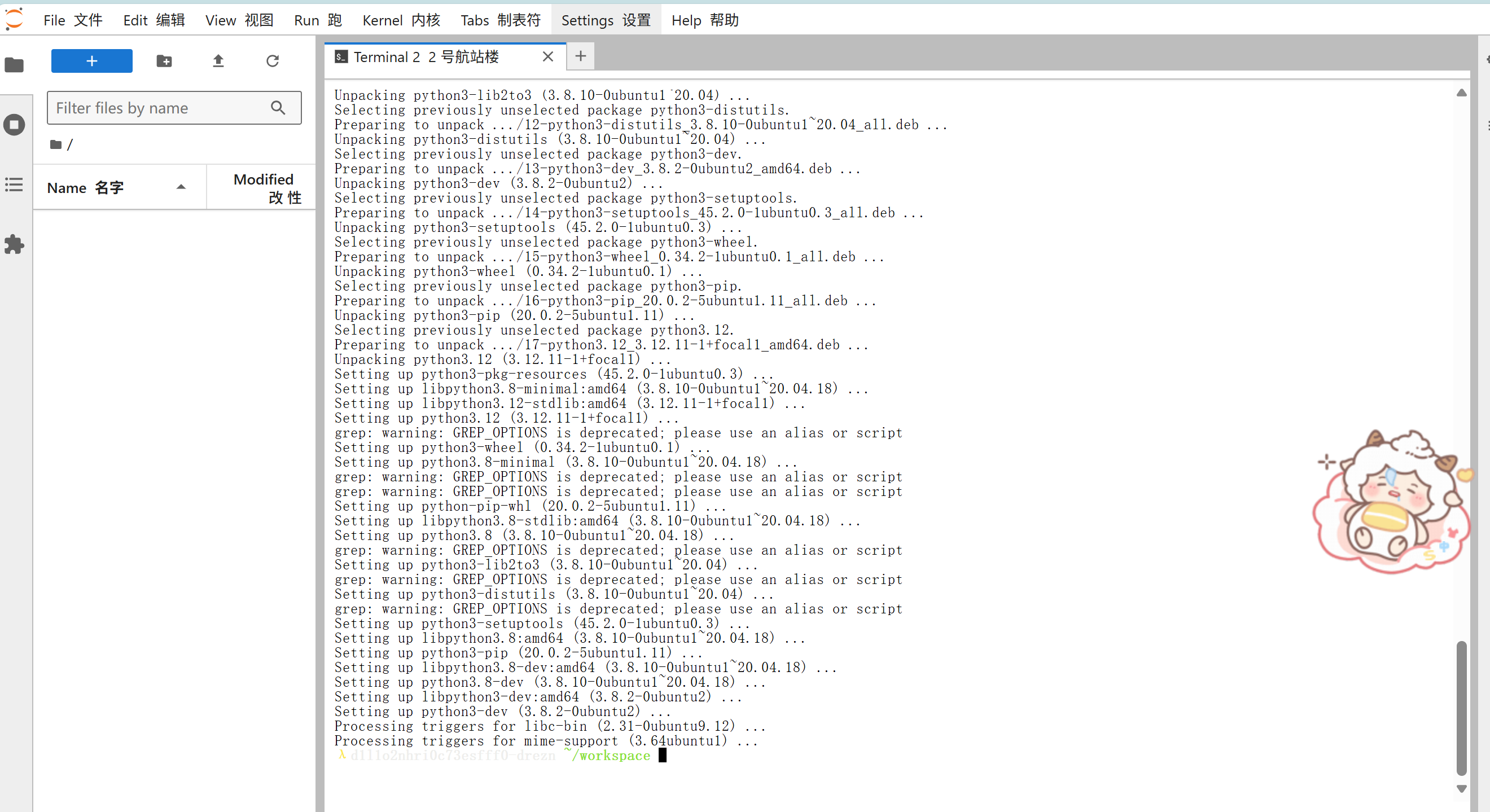This screenshot has width=1490, height=812.
Task: Open the Kernel menu
Action: click(x=401, y=20)
